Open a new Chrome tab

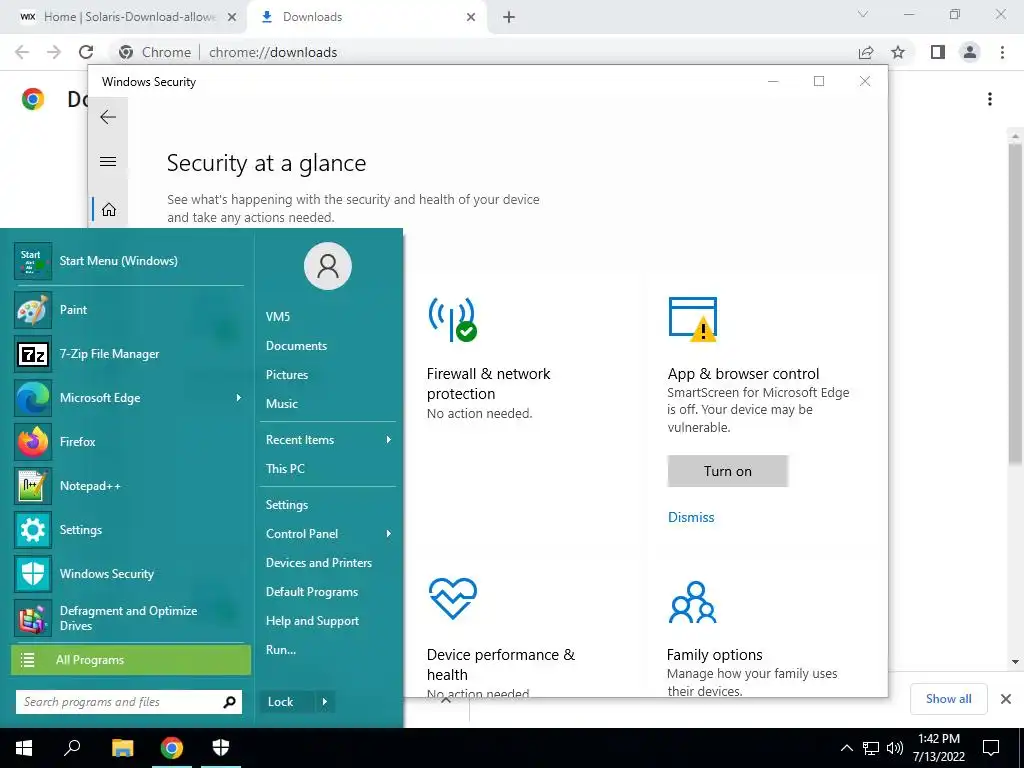509,17
